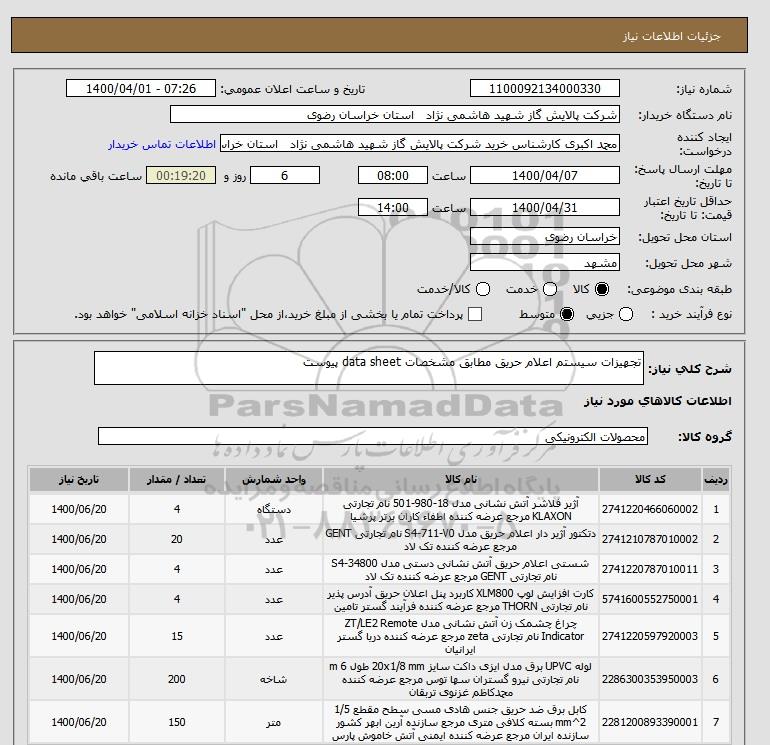The height and width of the screenshot is (745, 770).
Task: Select متوسط purchase process type
Action: (x=567, y=315)
